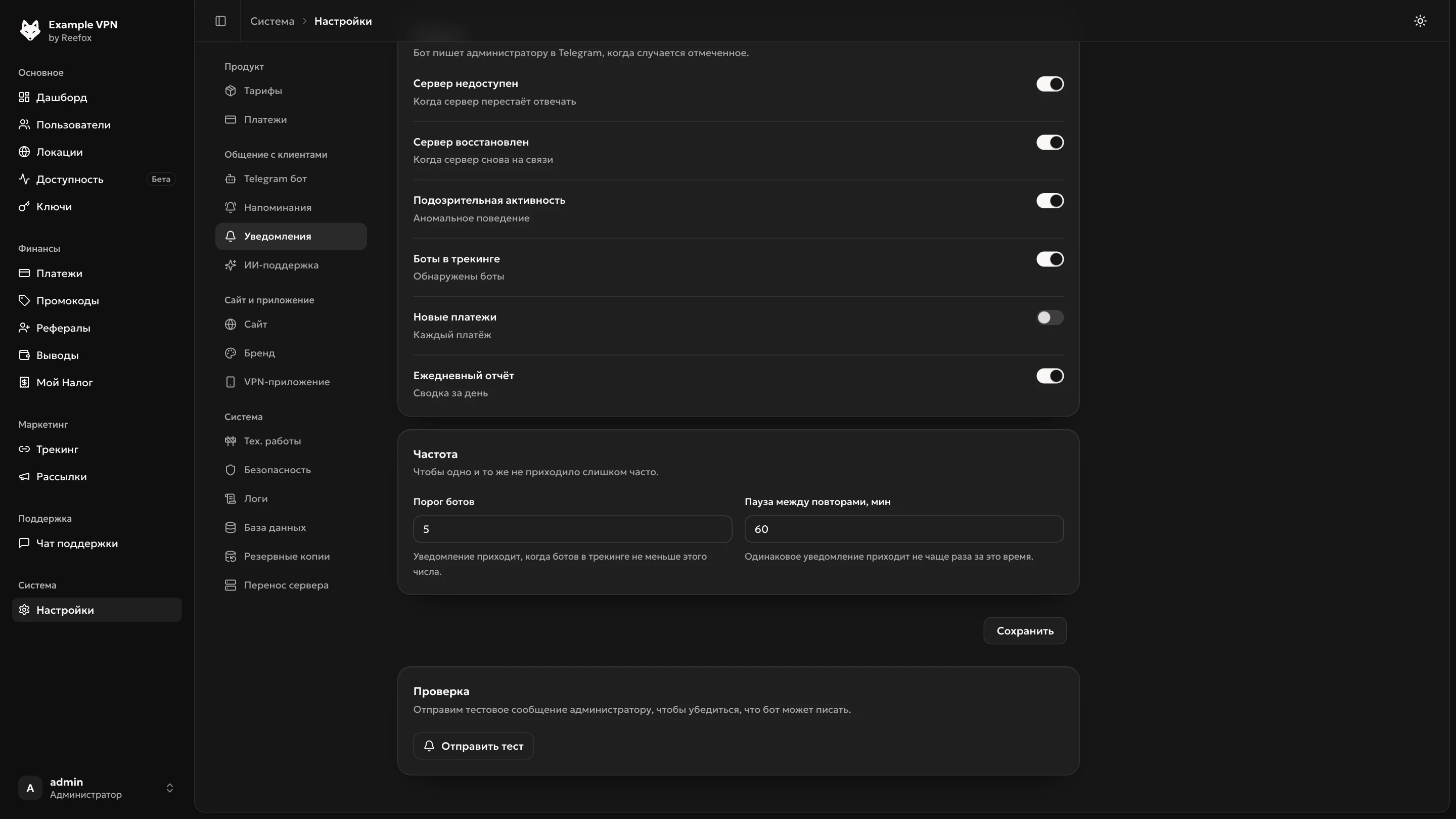Click the Telegram бот robot icon
1456x819 pixels.
pyautogui.click(x=230, y=178)
